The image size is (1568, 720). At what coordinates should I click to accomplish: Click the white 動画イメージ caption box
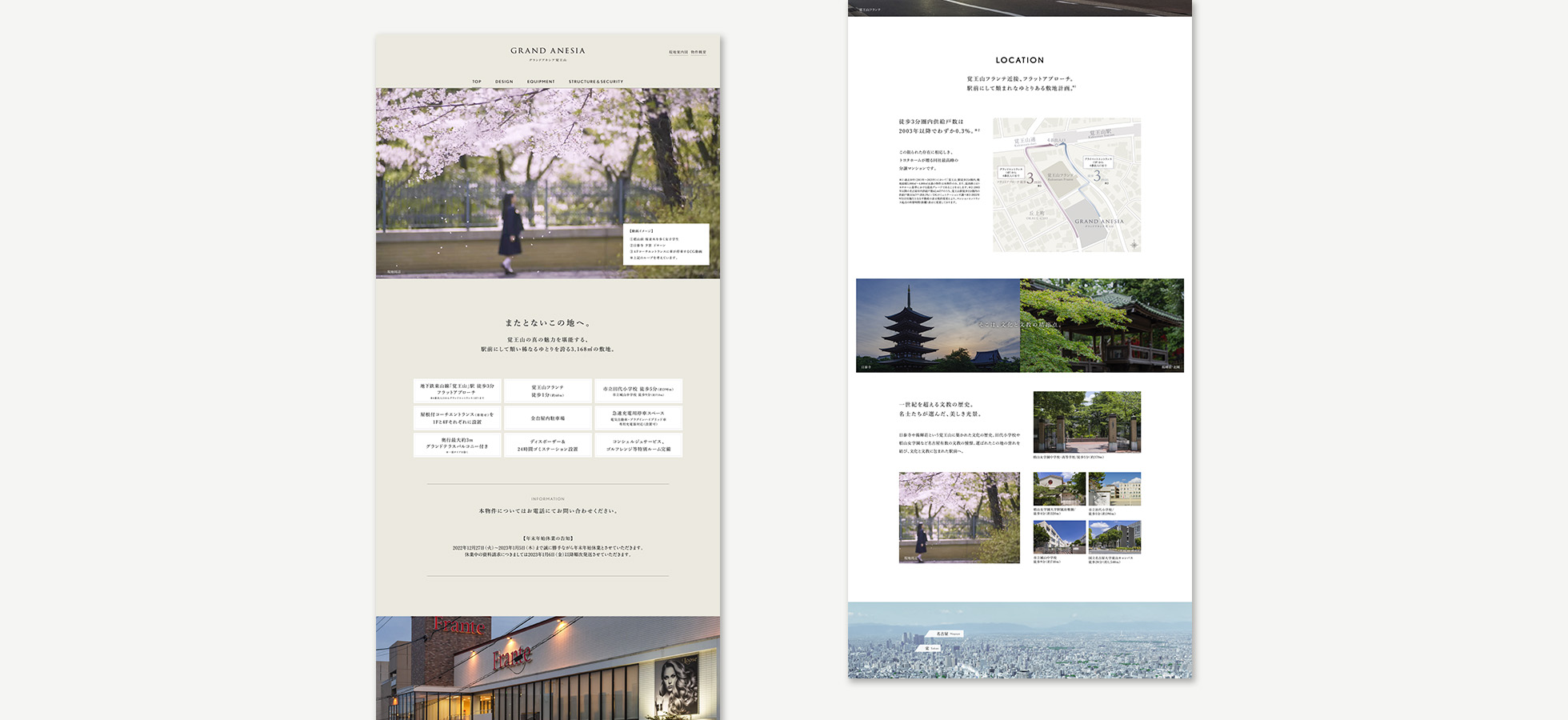click(x=666, y=244)
